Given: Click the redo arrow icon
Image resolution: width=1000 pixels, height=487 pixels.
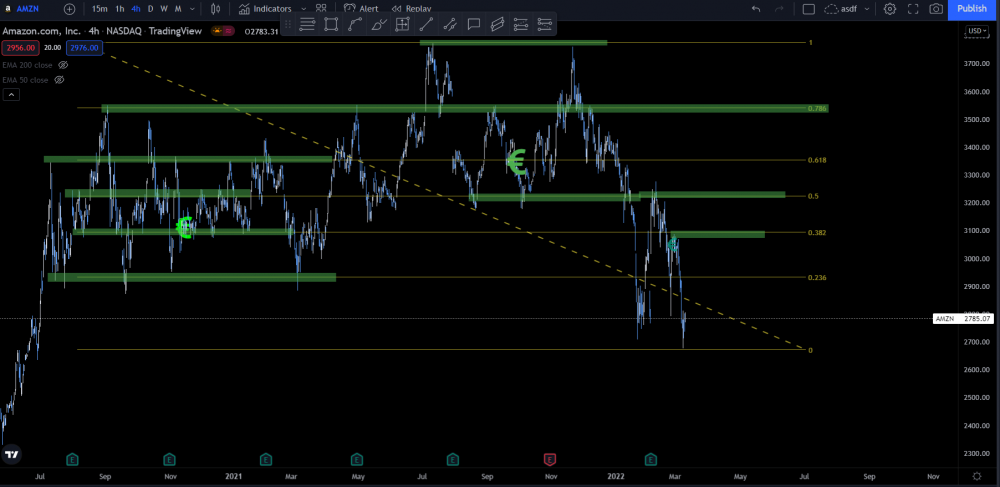Looking at the screenshot, I should click(x=779, y=9).
